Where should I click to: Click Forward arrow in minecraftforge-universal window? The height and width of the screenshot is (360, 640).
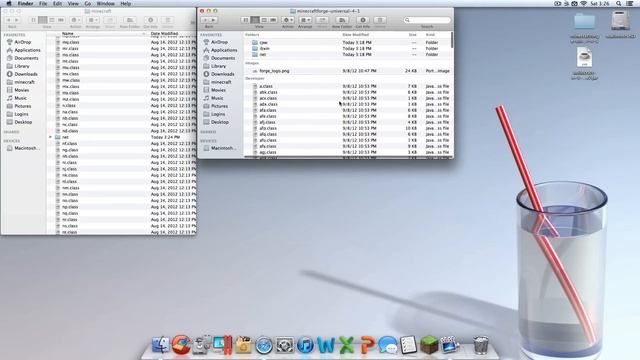(213, 20)
